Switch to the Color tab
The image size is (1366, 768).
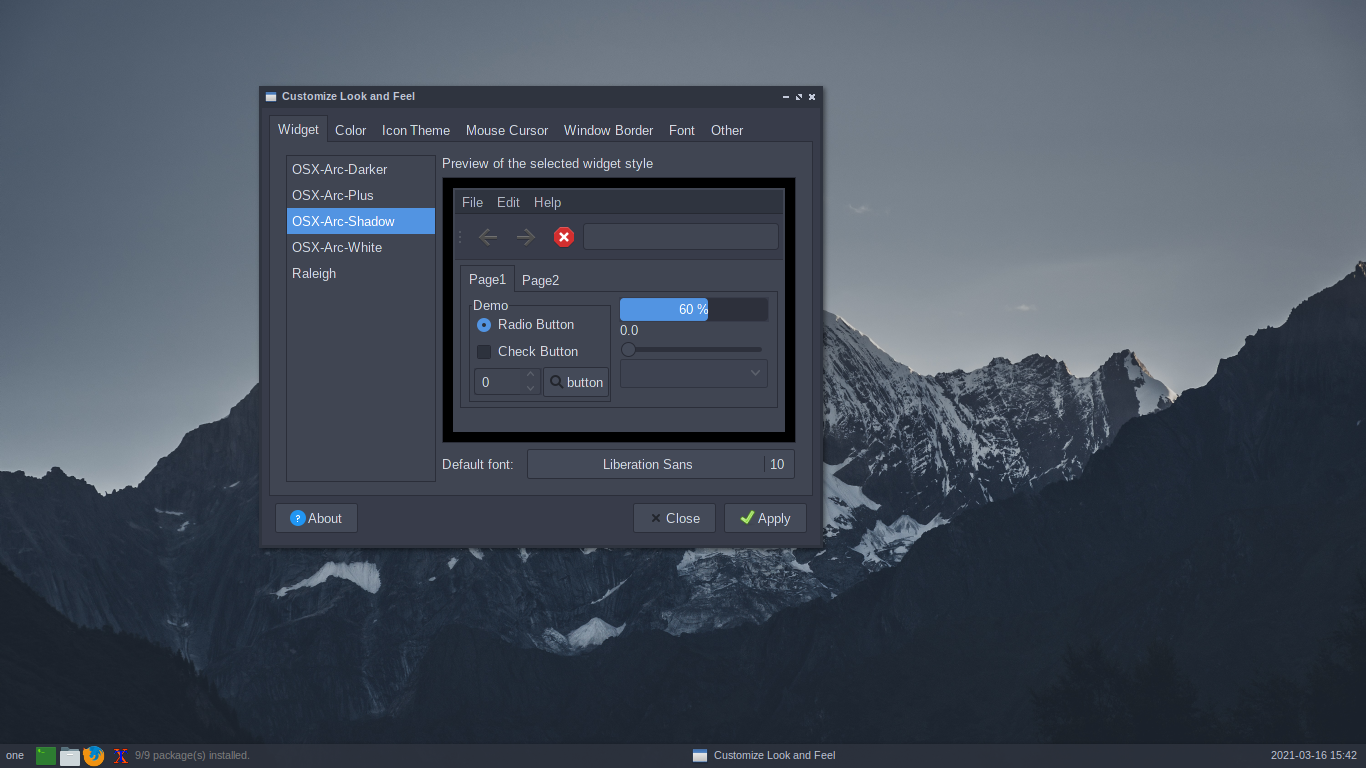(351, 130)
